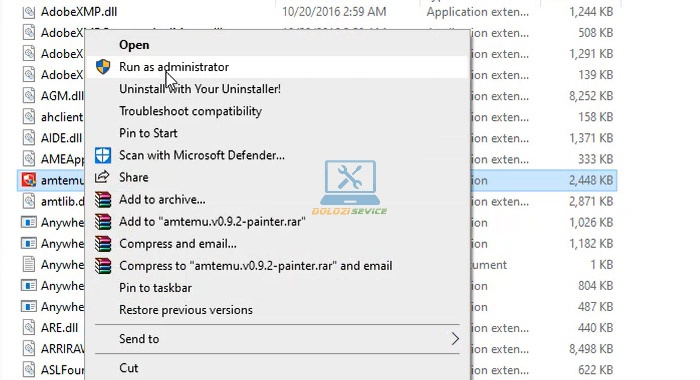Click the 8,252 KB size value
The height and width of the screenshot is (380, 700).
[591, 96]
